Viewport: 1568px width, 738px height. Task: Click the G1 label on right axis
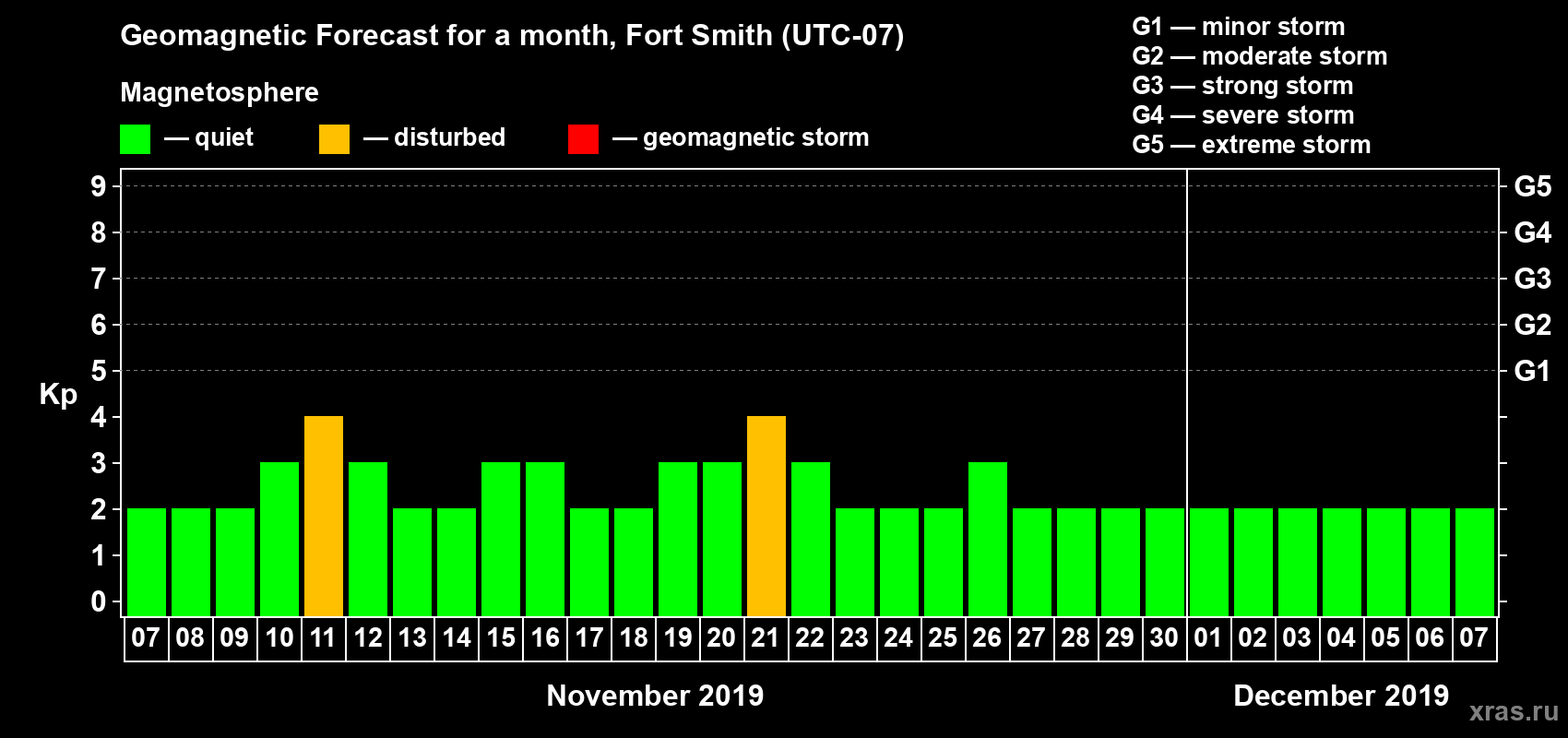point(1532,371)
